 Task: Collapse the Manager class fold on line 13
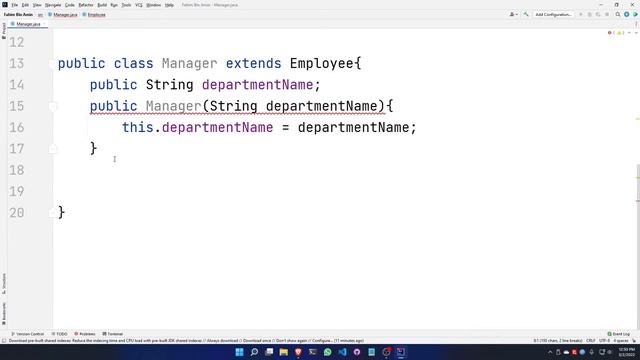coord(53,64)
